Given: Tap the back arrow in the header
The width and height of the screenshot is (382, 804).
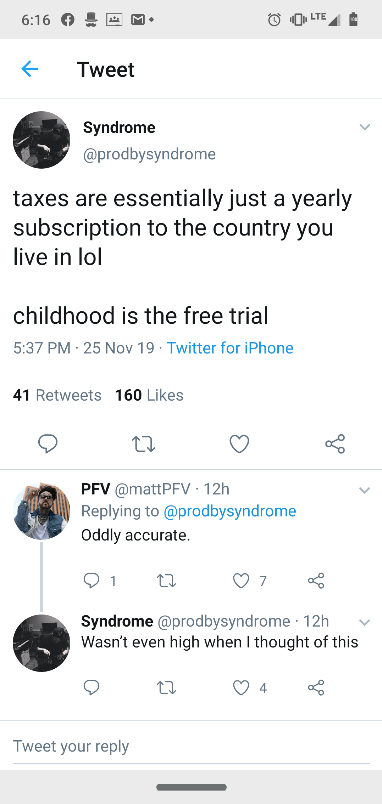Looking at the screenshot, I should [30, 69].
